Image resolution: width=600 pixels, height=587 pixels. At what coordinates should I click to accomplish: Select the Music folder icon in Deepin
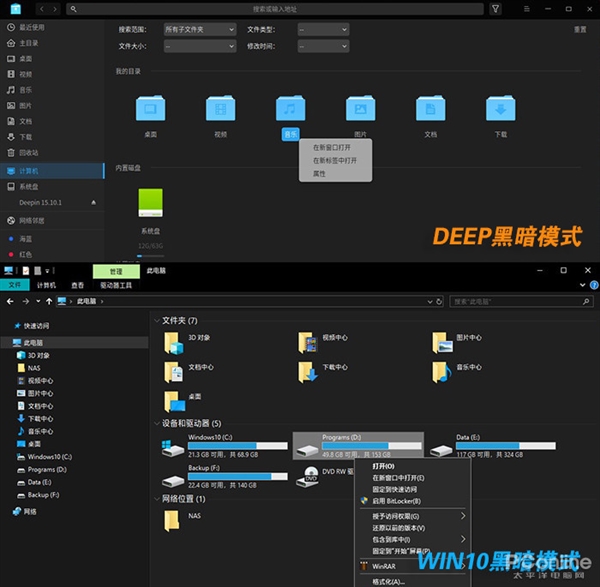tap(290, 108)
